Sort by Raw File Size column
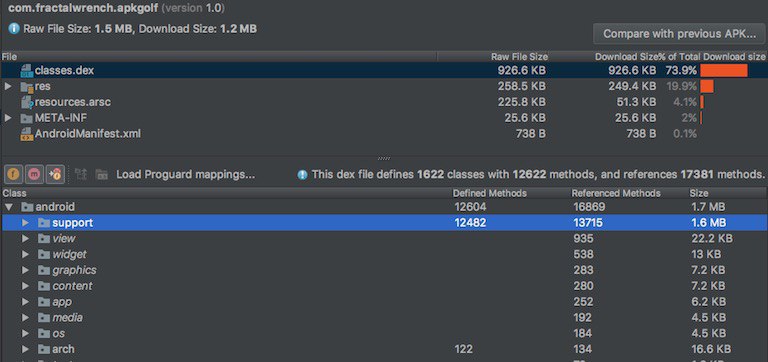This screenshot has width=768, height=362. pyautogui.click(x=519, y=57)
